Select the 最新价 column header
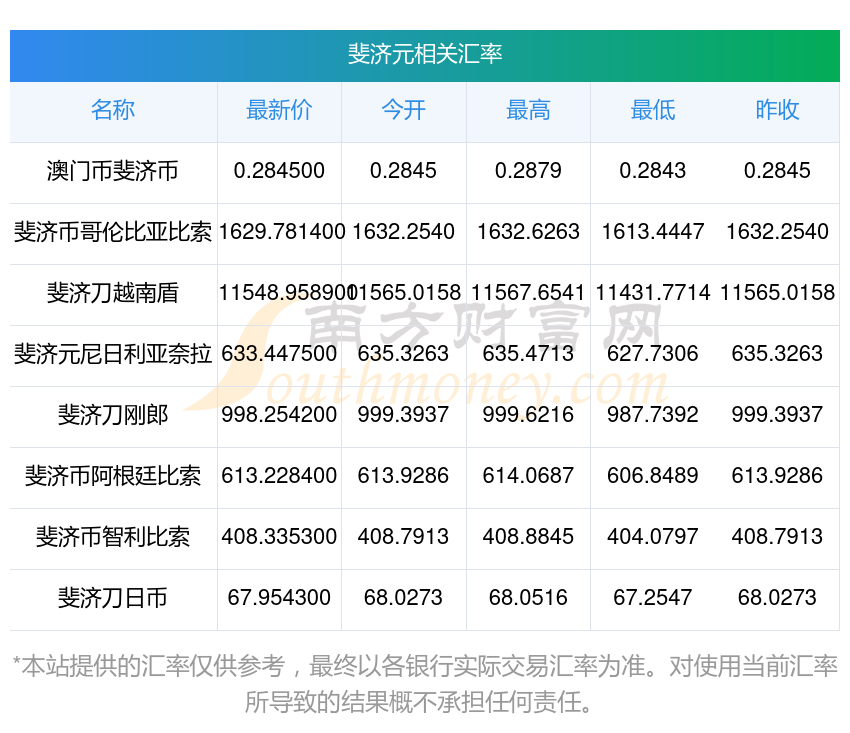The image size is (850, 733). [x=279, y=111]
